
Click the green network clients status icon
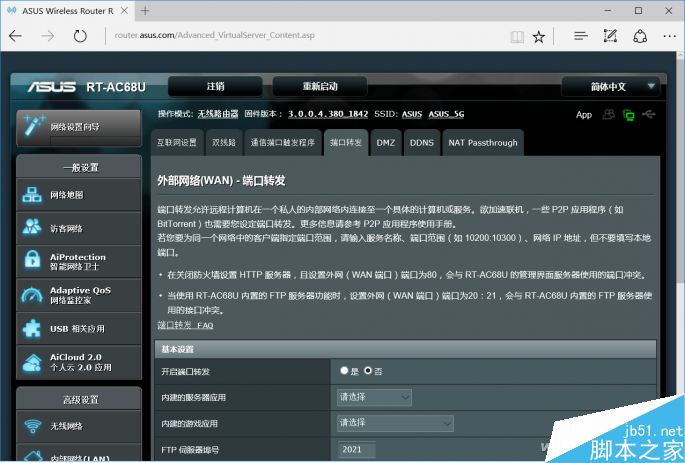[629, 115]
